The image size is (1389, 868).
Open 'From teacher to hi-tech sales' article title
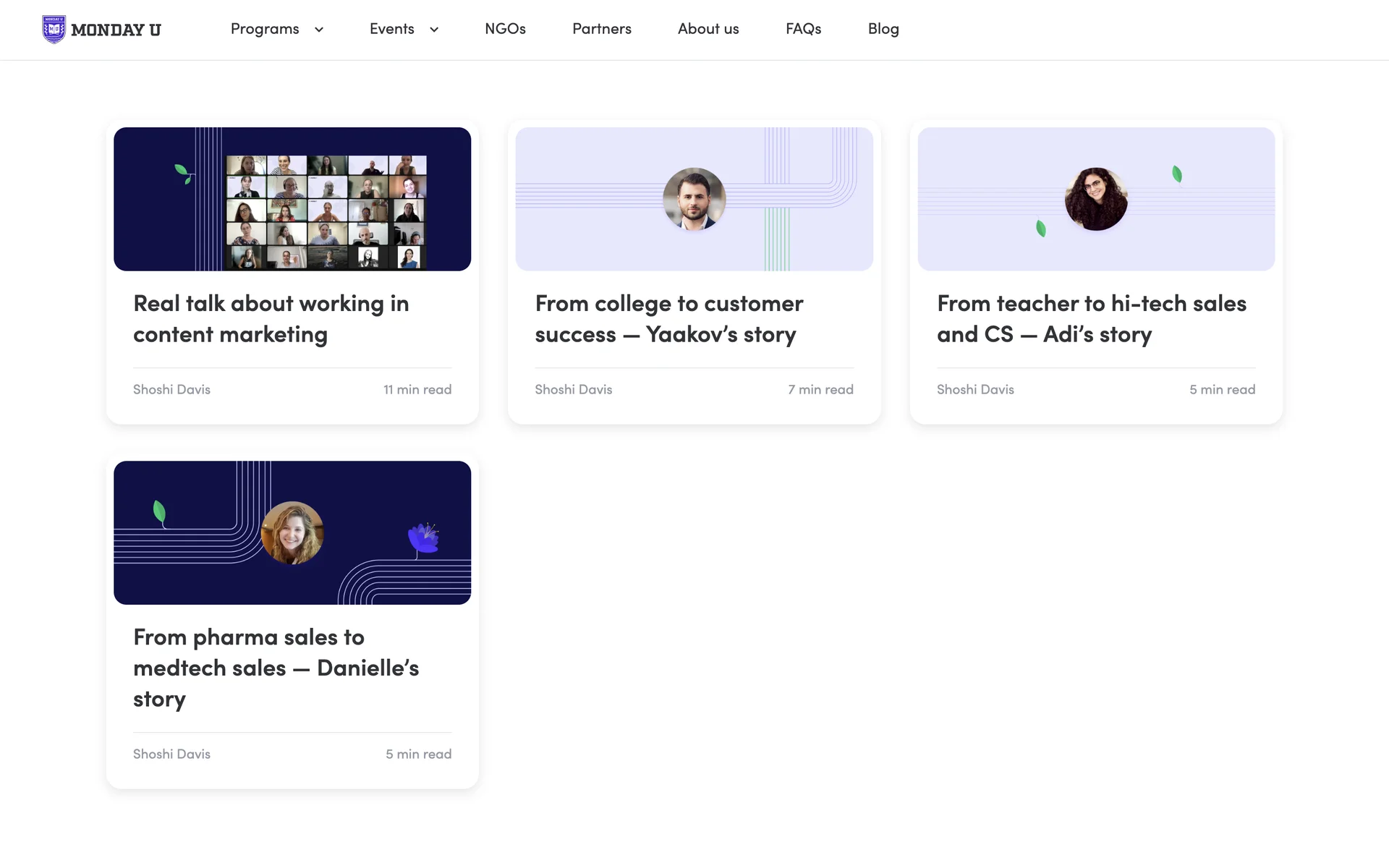tap(1091, 319)
